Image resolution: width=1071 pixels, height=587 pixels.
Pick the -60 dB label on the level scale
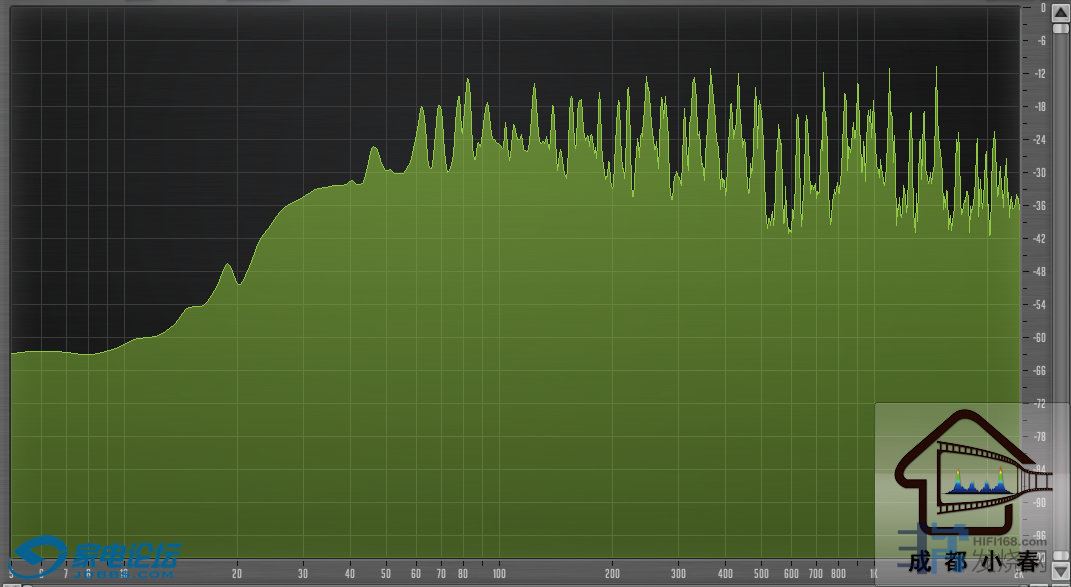point(1040,338)
